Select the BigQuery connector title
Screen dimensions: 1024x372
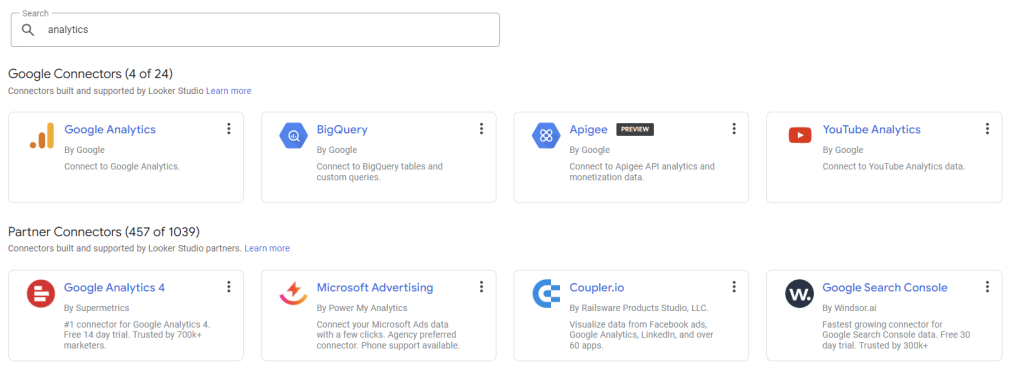tap(342, 129)
